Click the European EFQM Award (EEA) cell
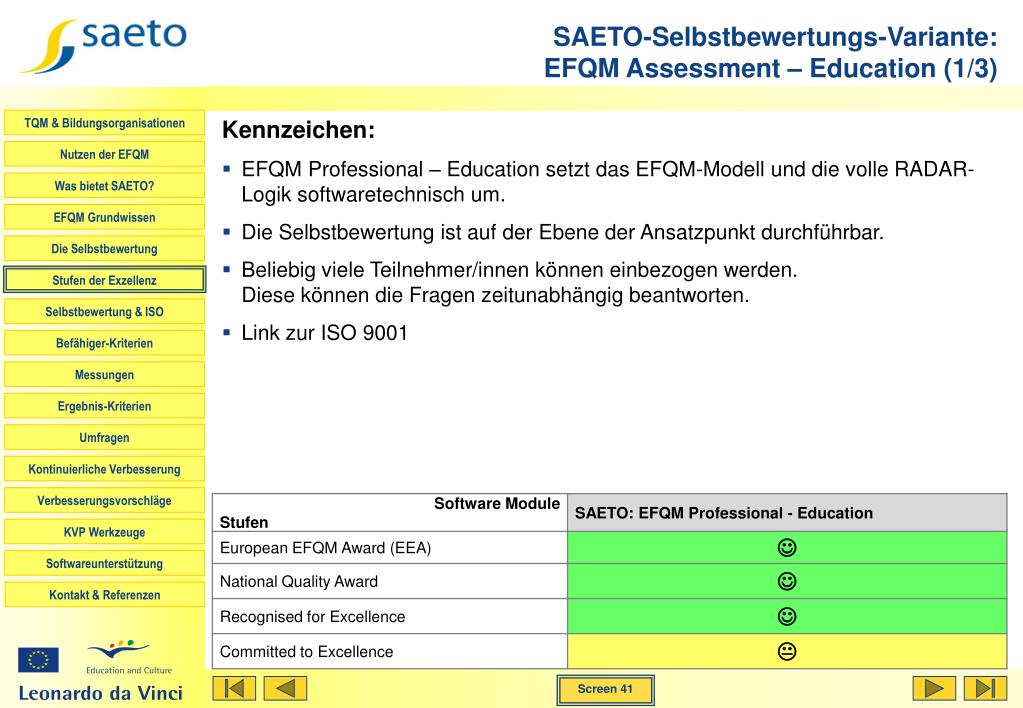Viewport: 1023px width, 708px height. point(389,547)
